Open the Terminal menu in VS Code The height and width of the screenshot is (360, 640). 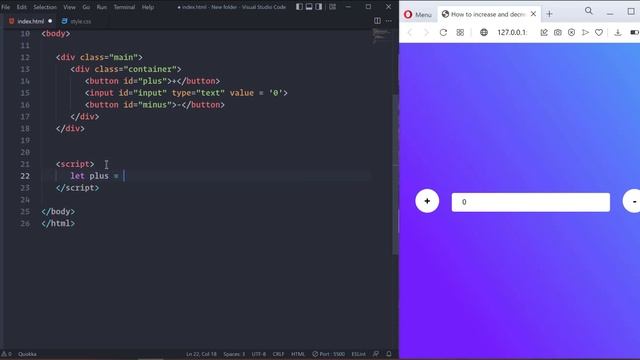click(x=124, y=7)
